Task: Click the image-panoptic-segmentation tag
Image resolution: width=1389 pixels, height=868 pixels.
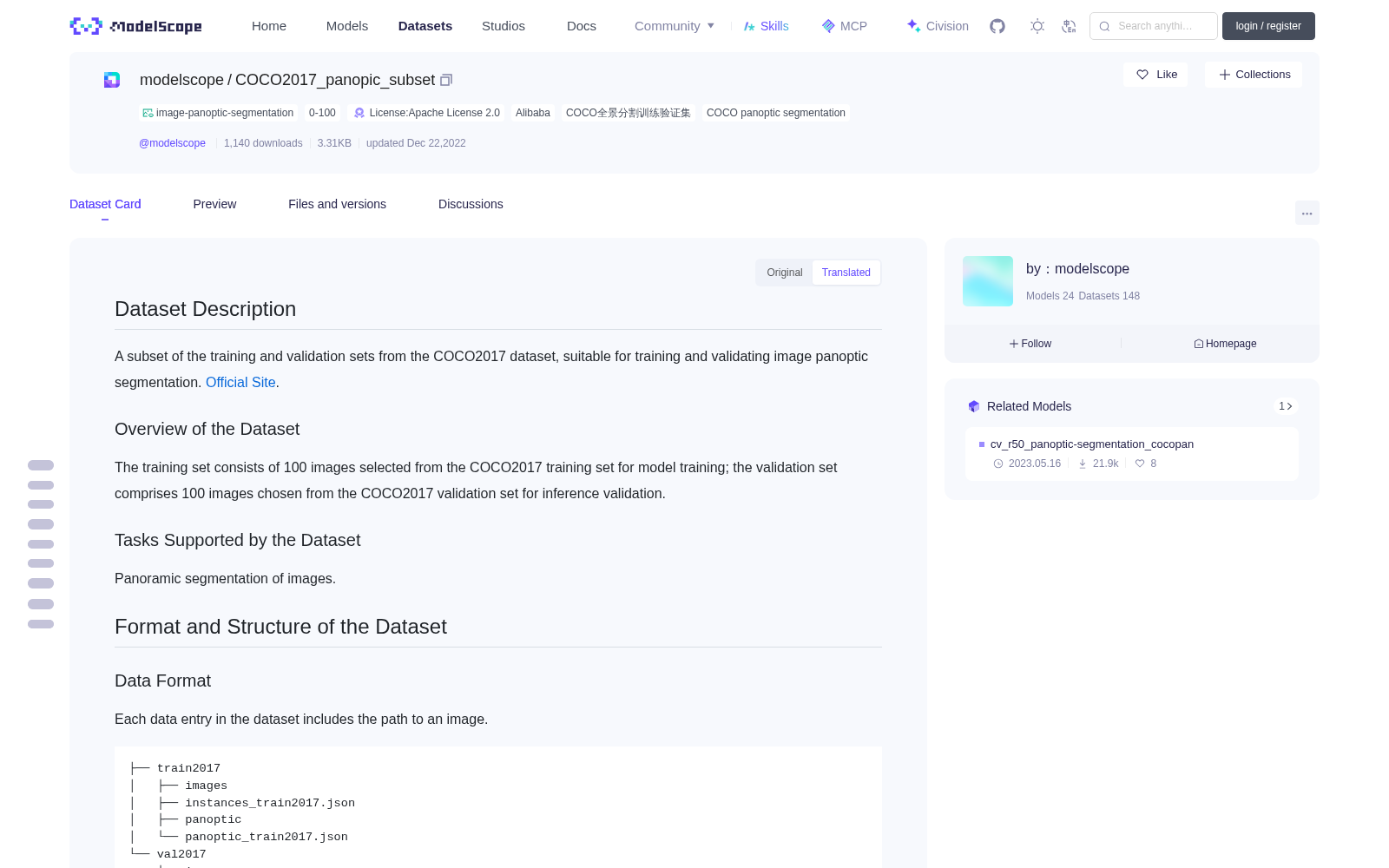Action: click(218, 113)
